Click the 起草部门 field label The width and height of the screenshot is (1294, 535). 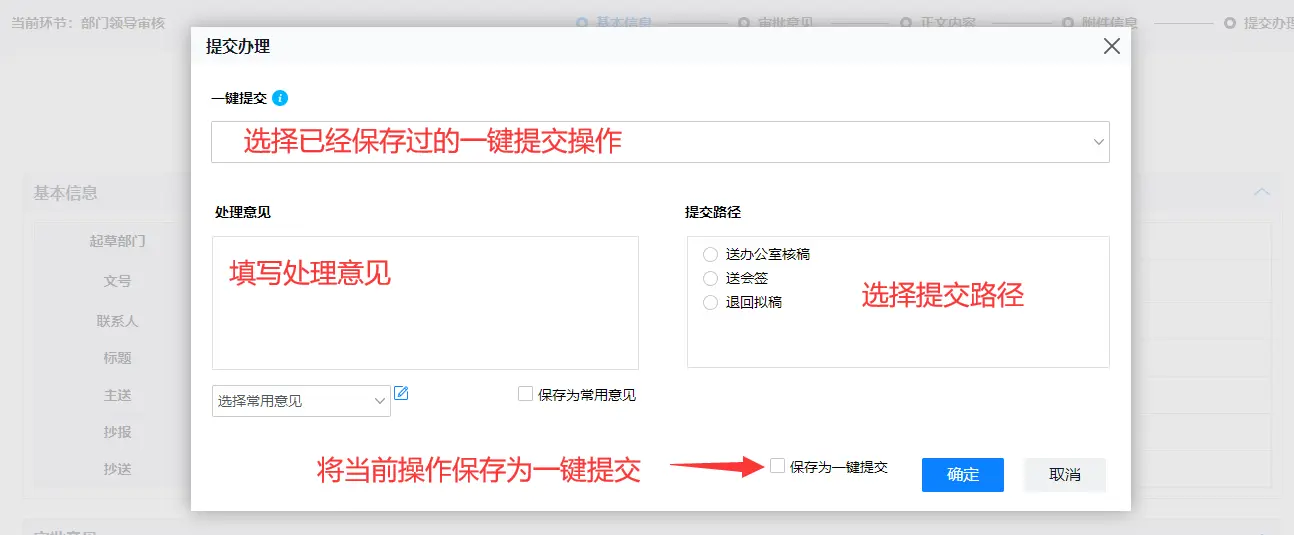118,241
